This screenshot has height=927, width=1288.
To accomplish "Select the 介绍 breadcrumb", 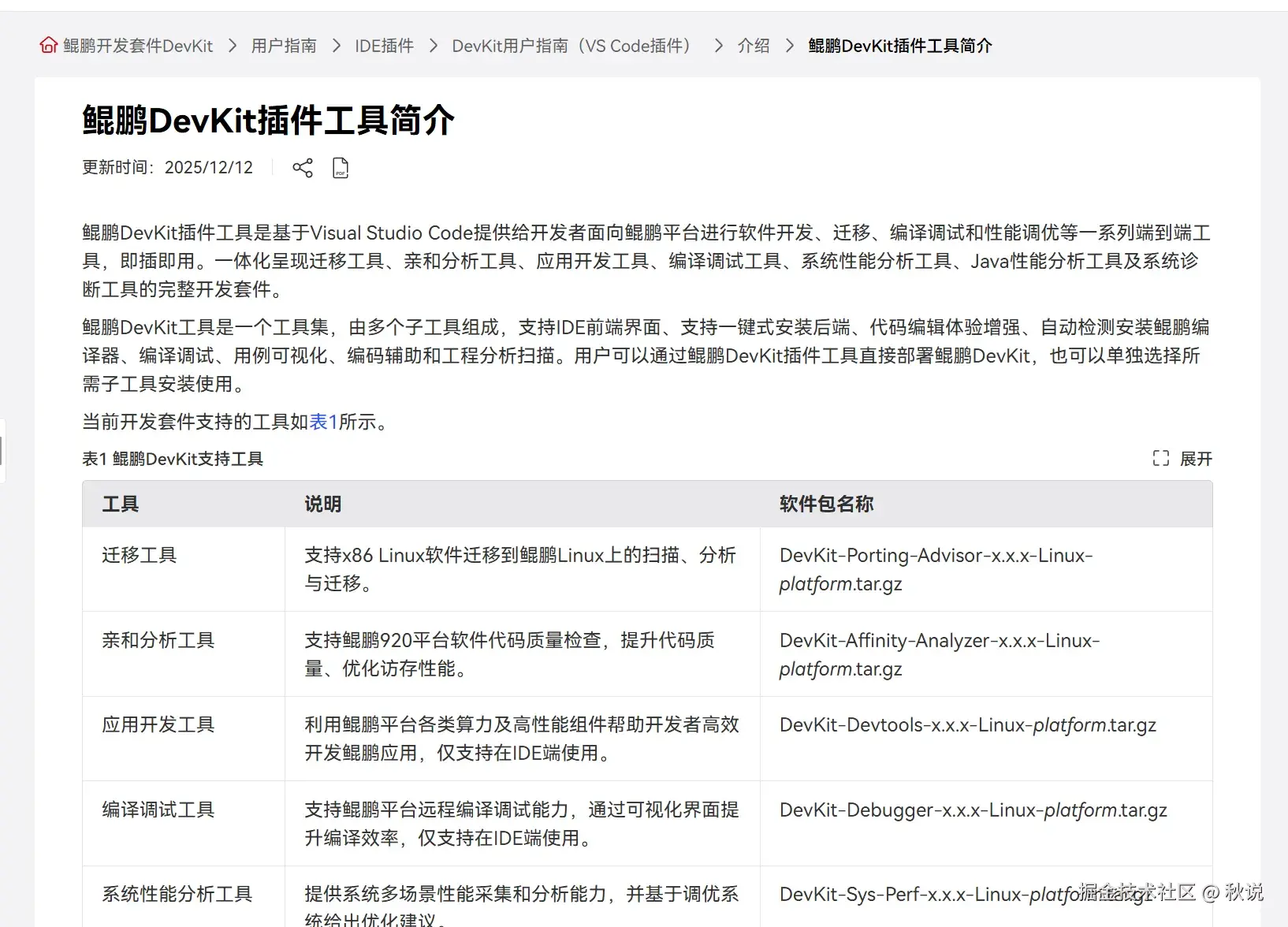I will pyautogui.click(x=754, y=46).
